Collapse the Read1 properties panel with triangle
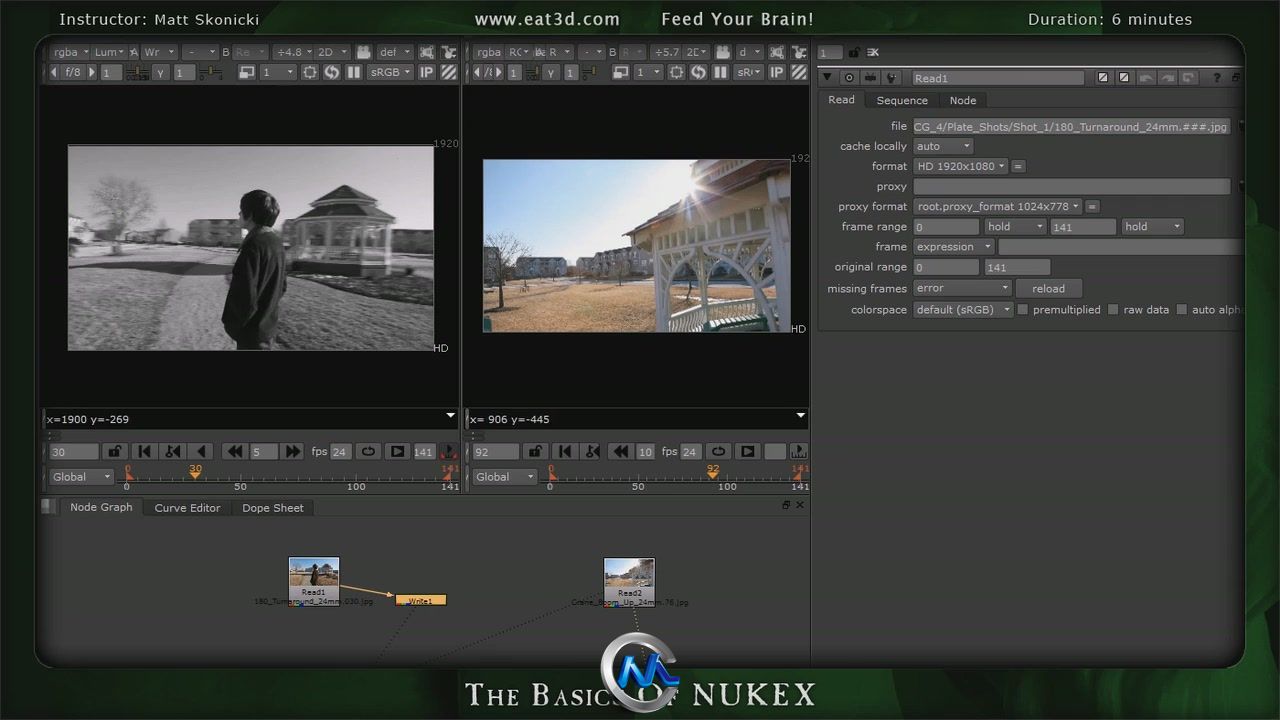The height and width of the screenshot is (720, 1280). 827,78
